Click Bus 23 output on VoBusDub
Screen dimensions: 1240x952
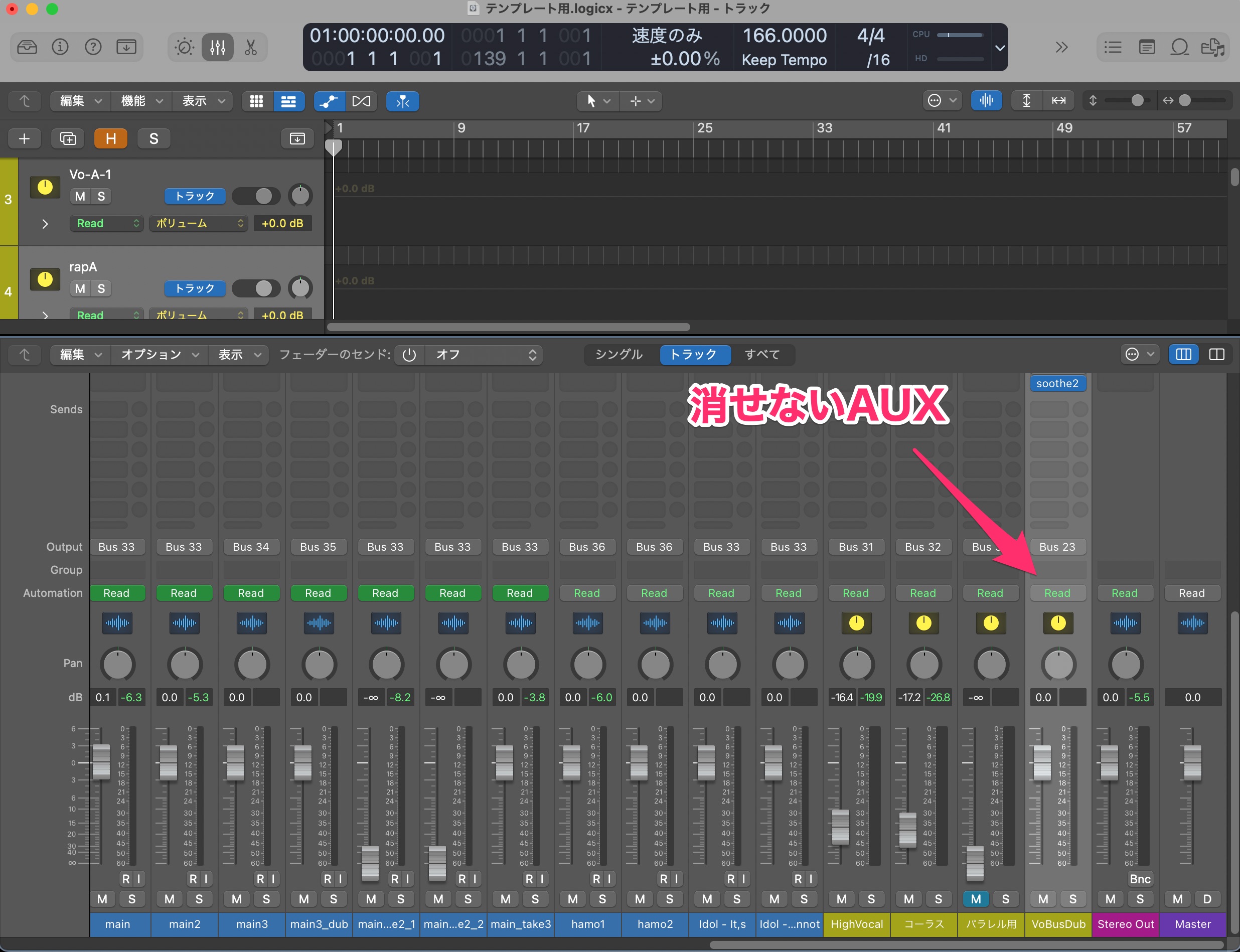pos(1057,547)
